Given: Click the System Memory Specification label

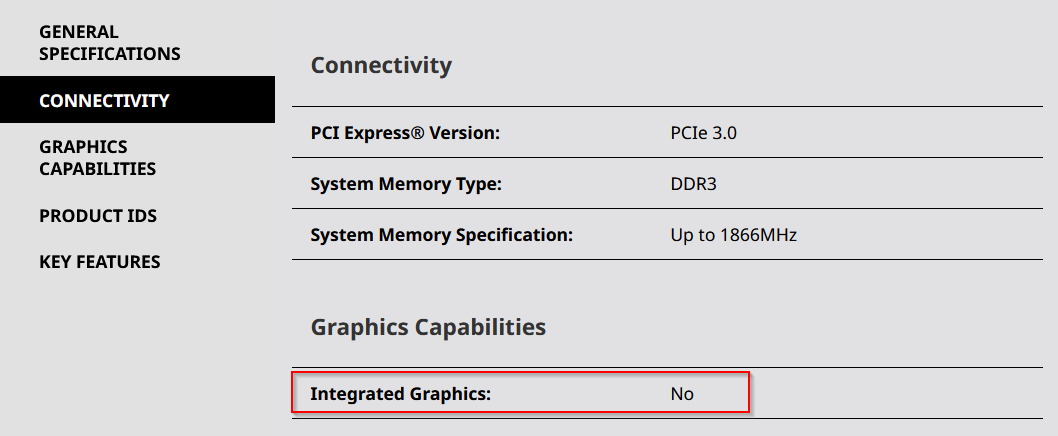Looking at the screenshot, I should (x=442, y=236).
